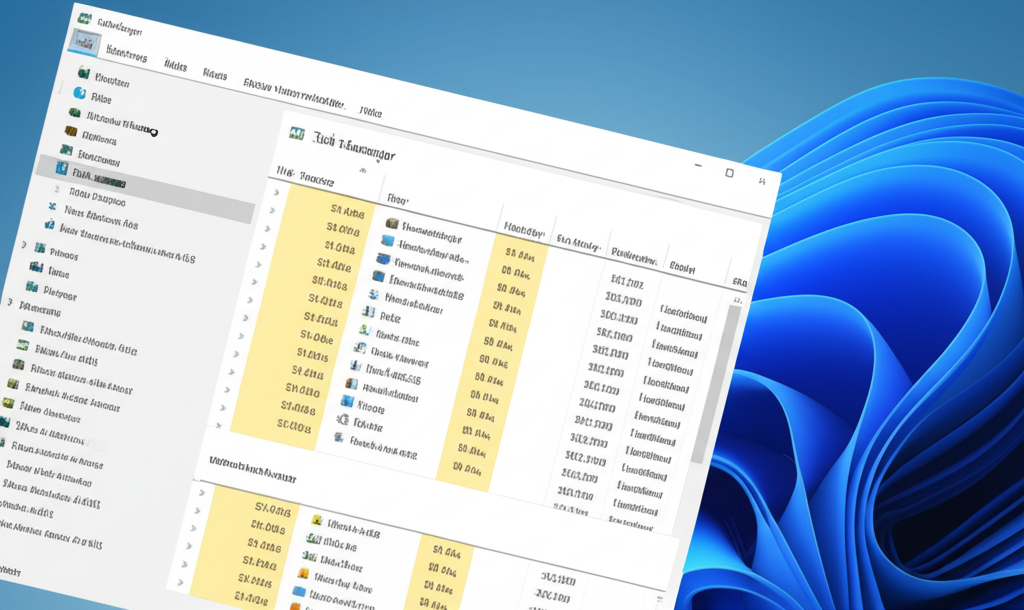Screen dimensions: 1024x610
Task: Click the app icon in the outer window title bar
Action: 86,19
